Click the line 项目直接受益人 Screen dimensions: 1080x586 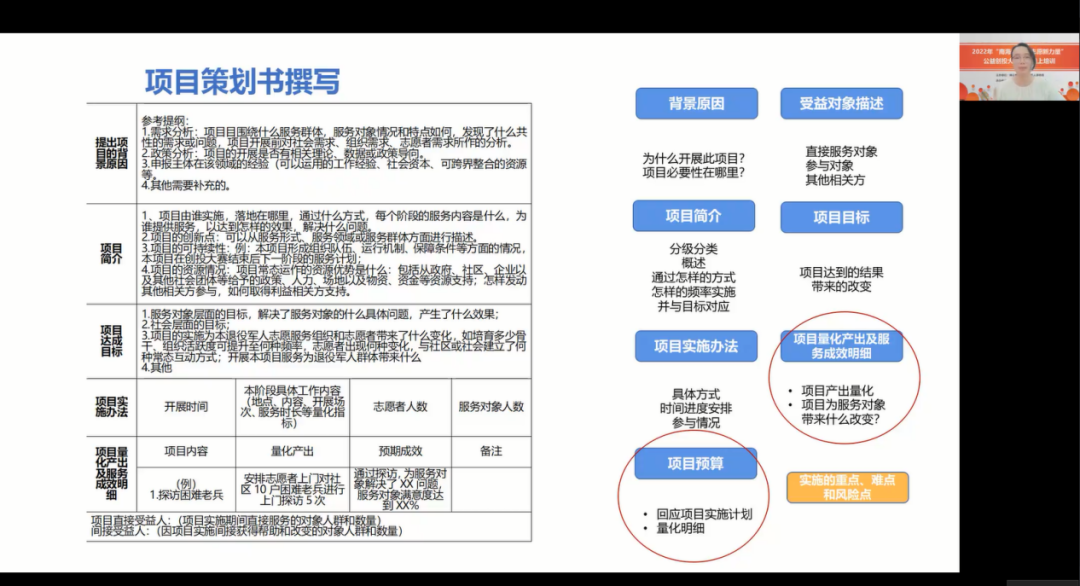tap(236, 520)
